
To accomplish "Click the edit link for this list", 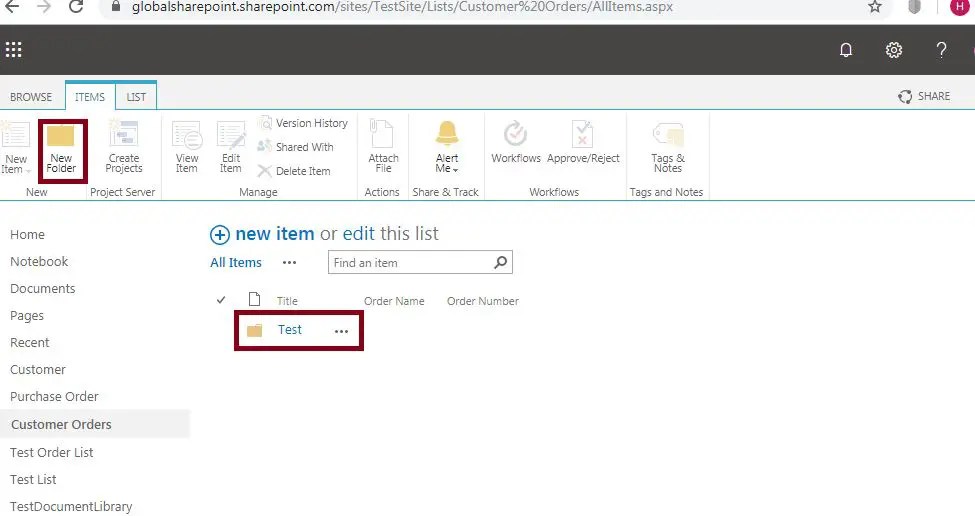I will click(x=359, y=234).
